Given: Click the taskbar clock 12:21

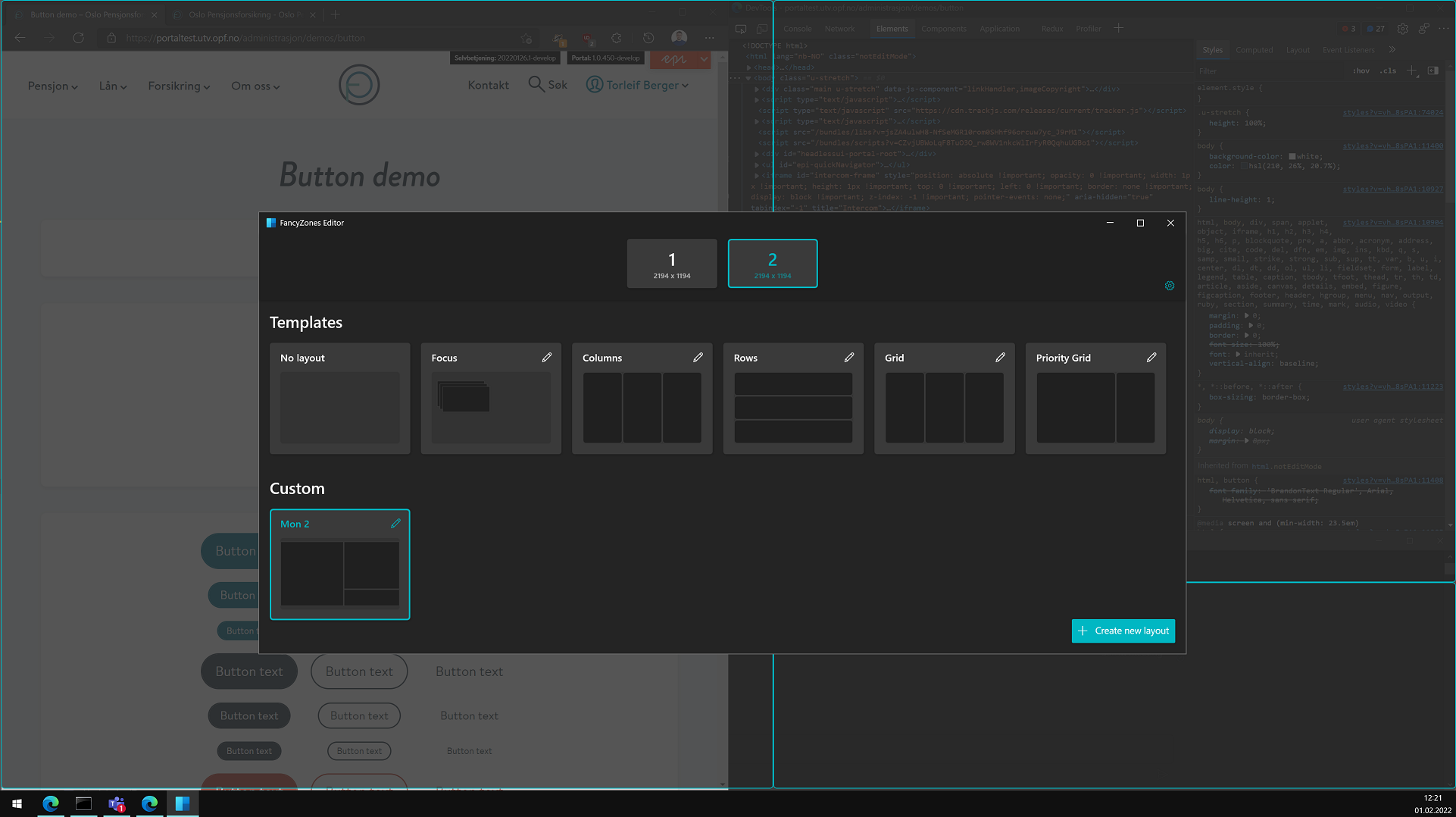Looking at the screenshot, I should (x=1433, y=798).
